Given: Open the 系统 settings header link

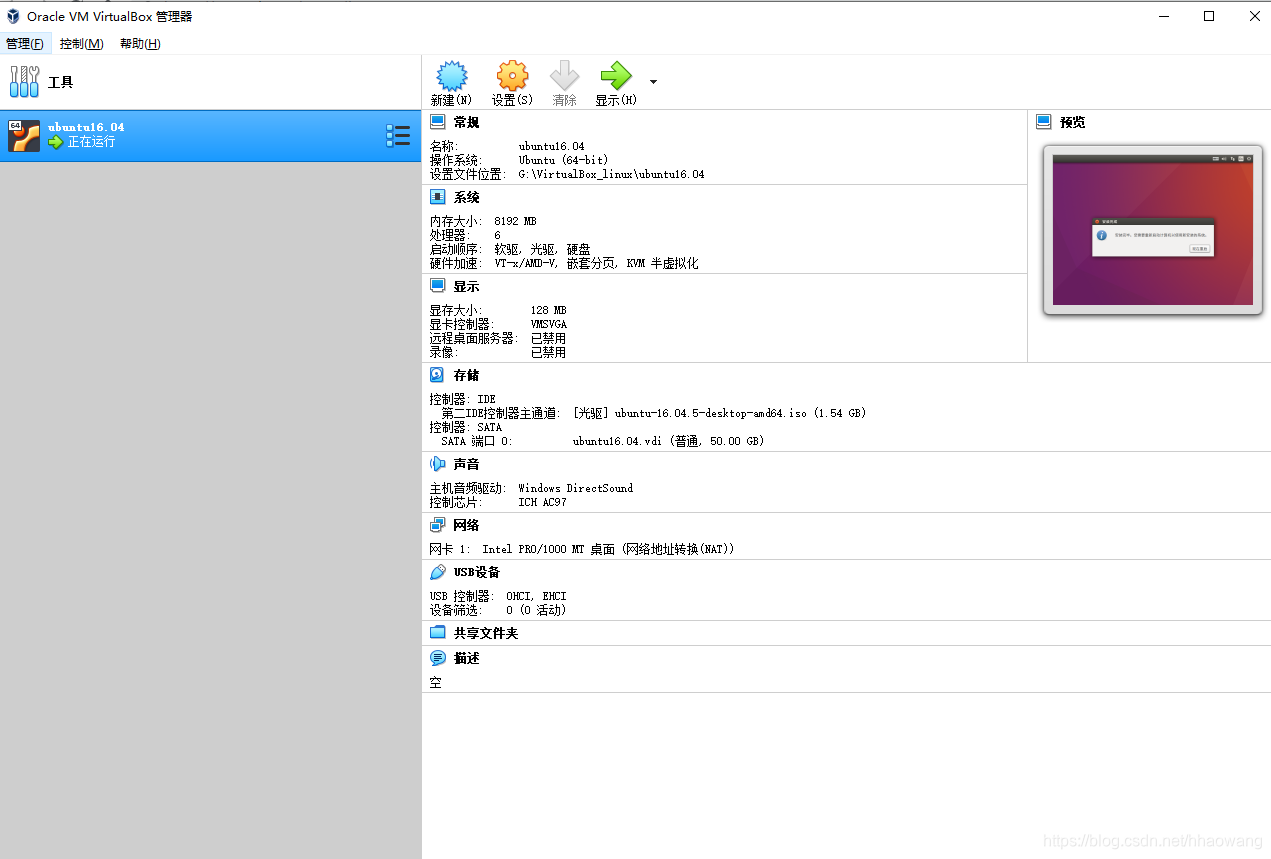Looking at the screenshot, I should [x=466, y=197].
